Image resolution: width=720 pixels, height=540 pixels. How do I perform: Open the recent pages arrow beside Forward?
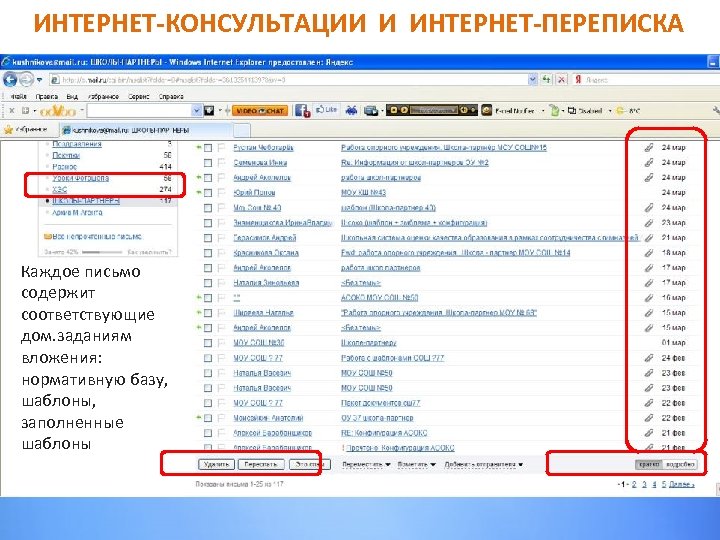coord(40,80)
